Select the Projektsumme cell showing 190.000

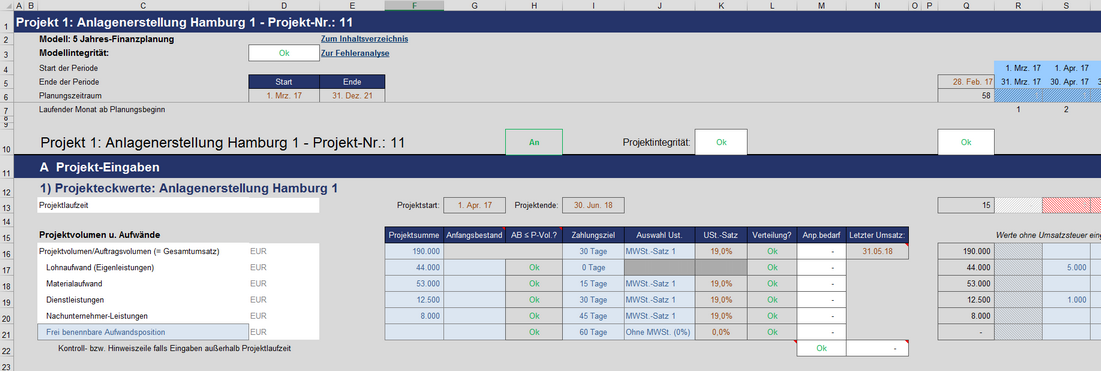(x=414, y=251)
